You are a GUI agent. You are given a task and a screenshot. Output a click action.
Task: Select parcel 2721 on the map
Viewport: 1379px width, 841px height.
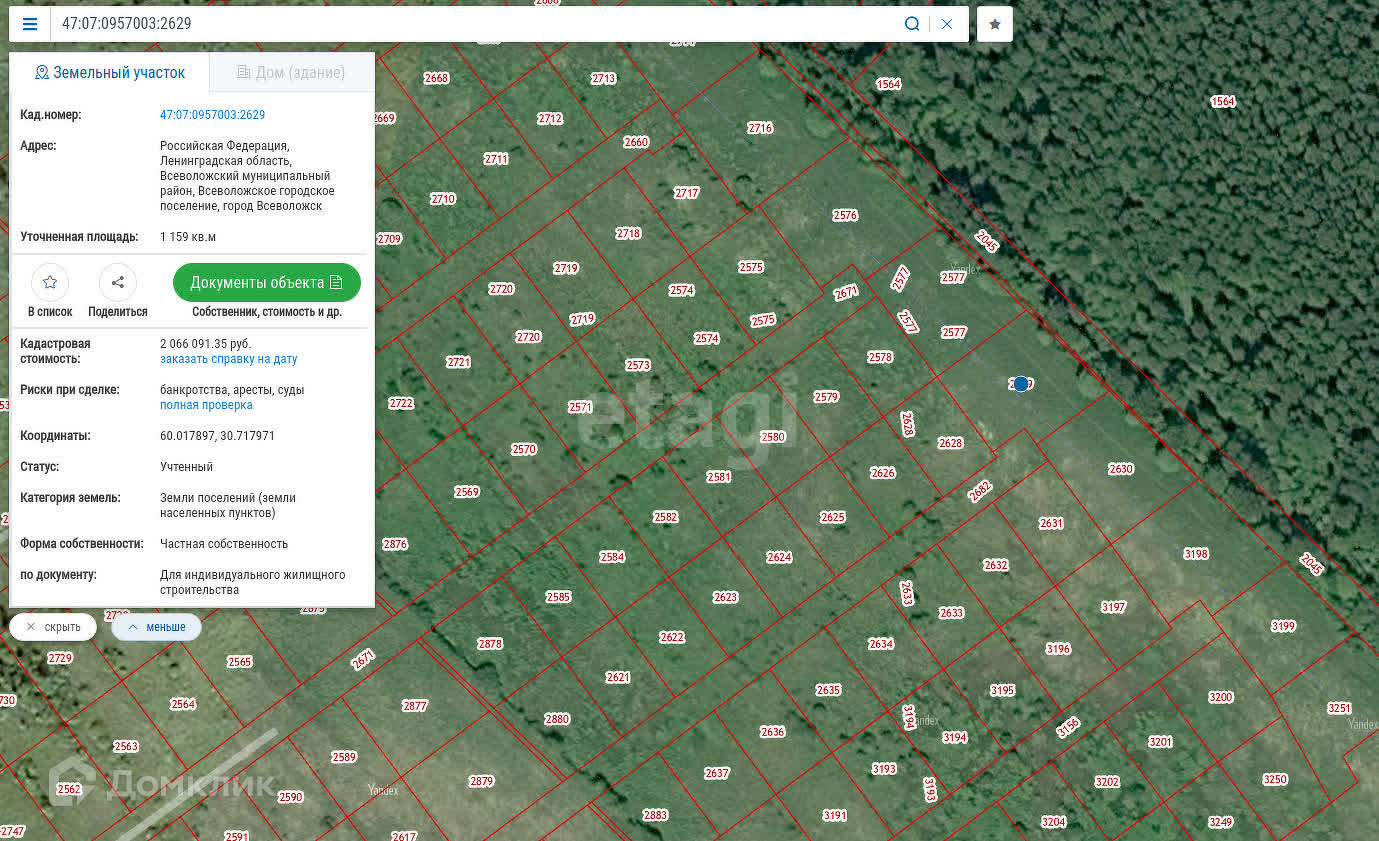(x=459, y=362)
